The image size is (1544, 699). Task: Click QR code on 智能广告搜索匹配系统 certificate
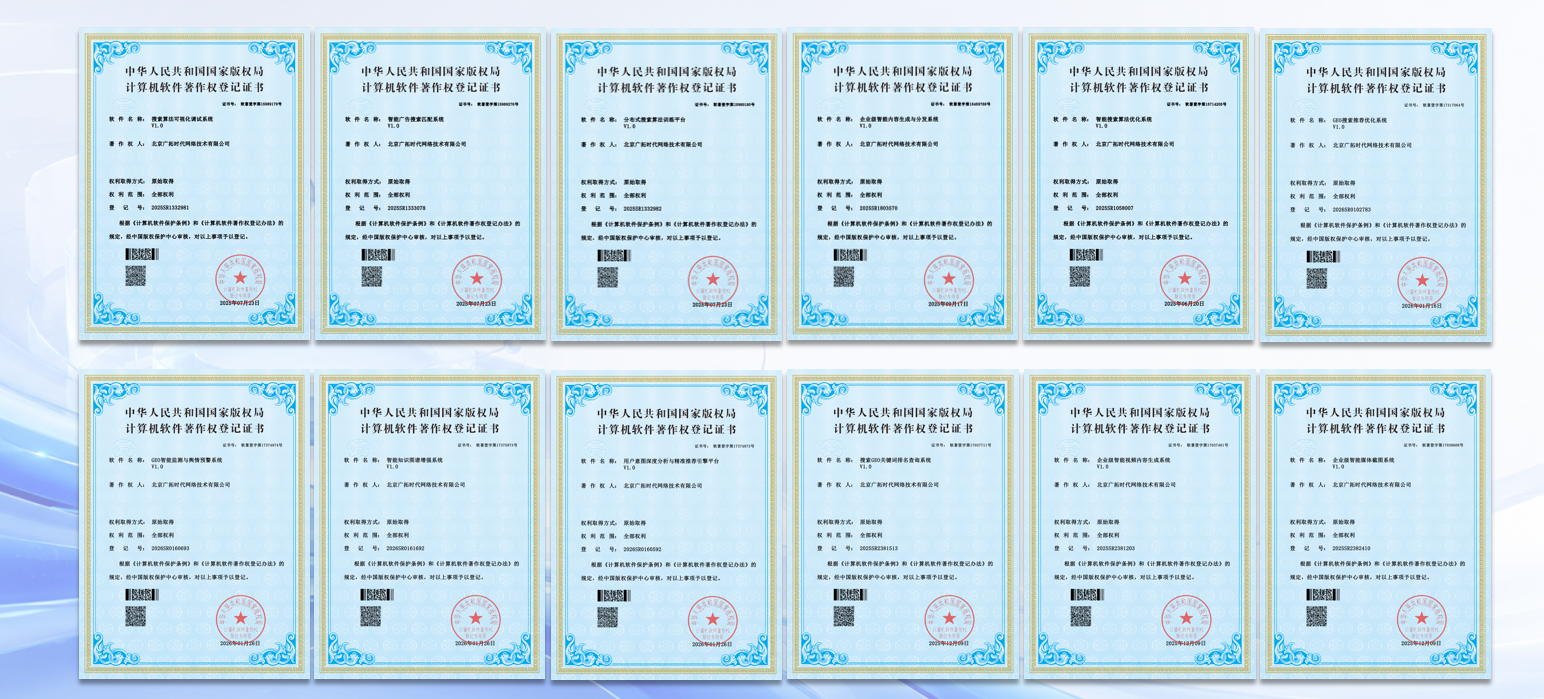[371, 277]
